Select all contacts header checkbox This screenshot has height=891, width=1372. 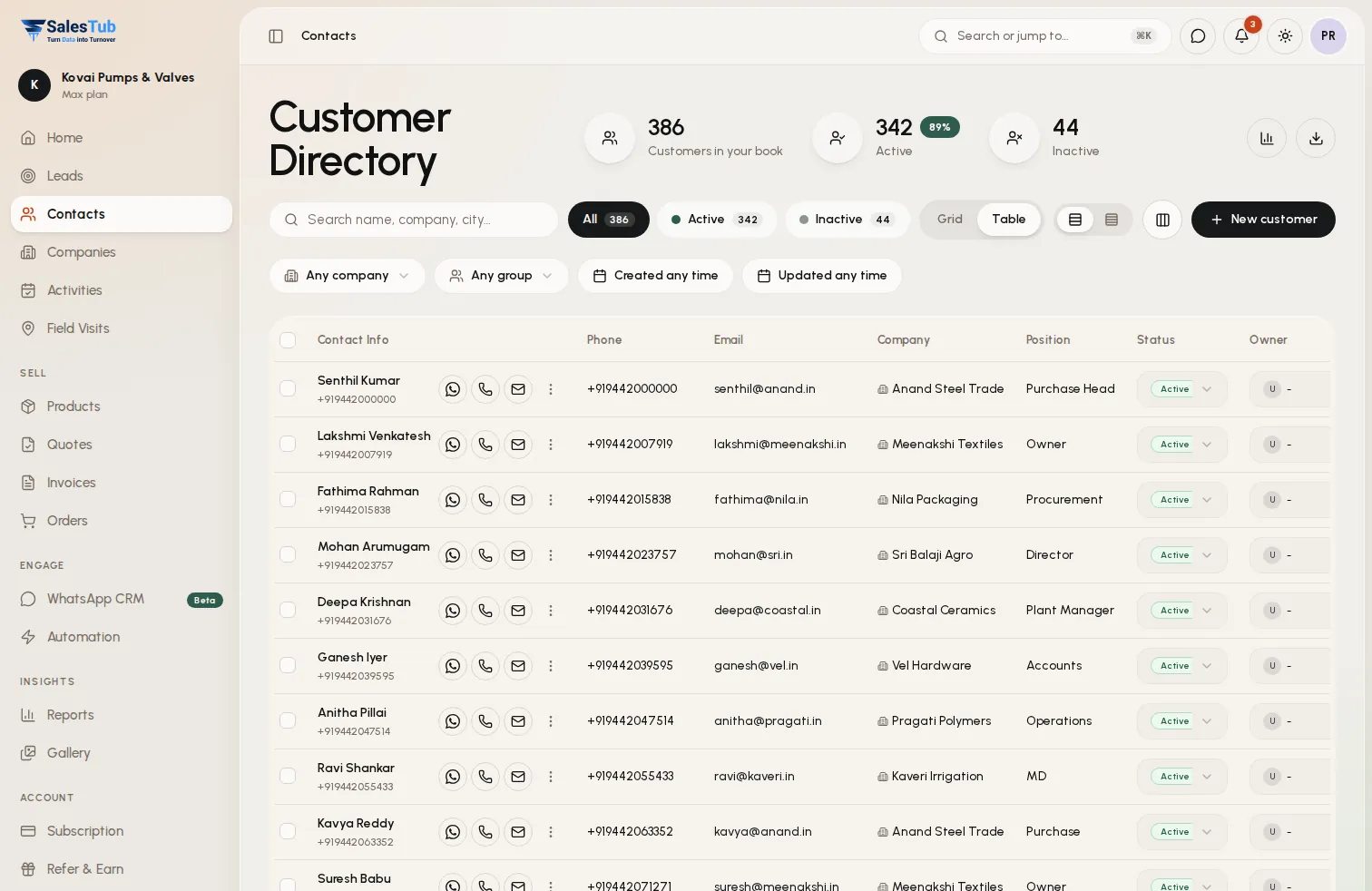coord(288,340)
